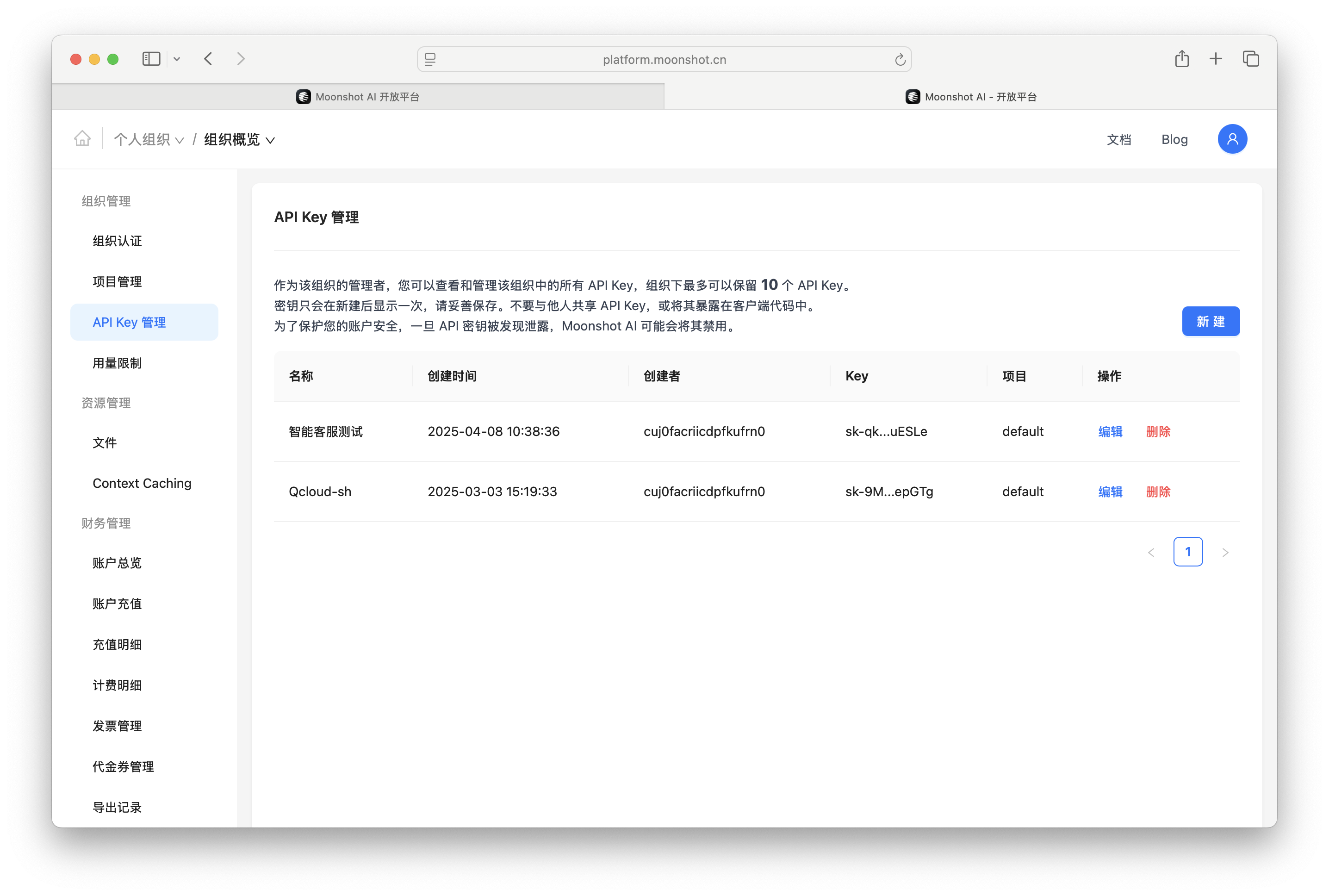Open the 用量限制 sidebar menu item
Viewport: 1329px width, 896px height.
(x=117, y=363)
